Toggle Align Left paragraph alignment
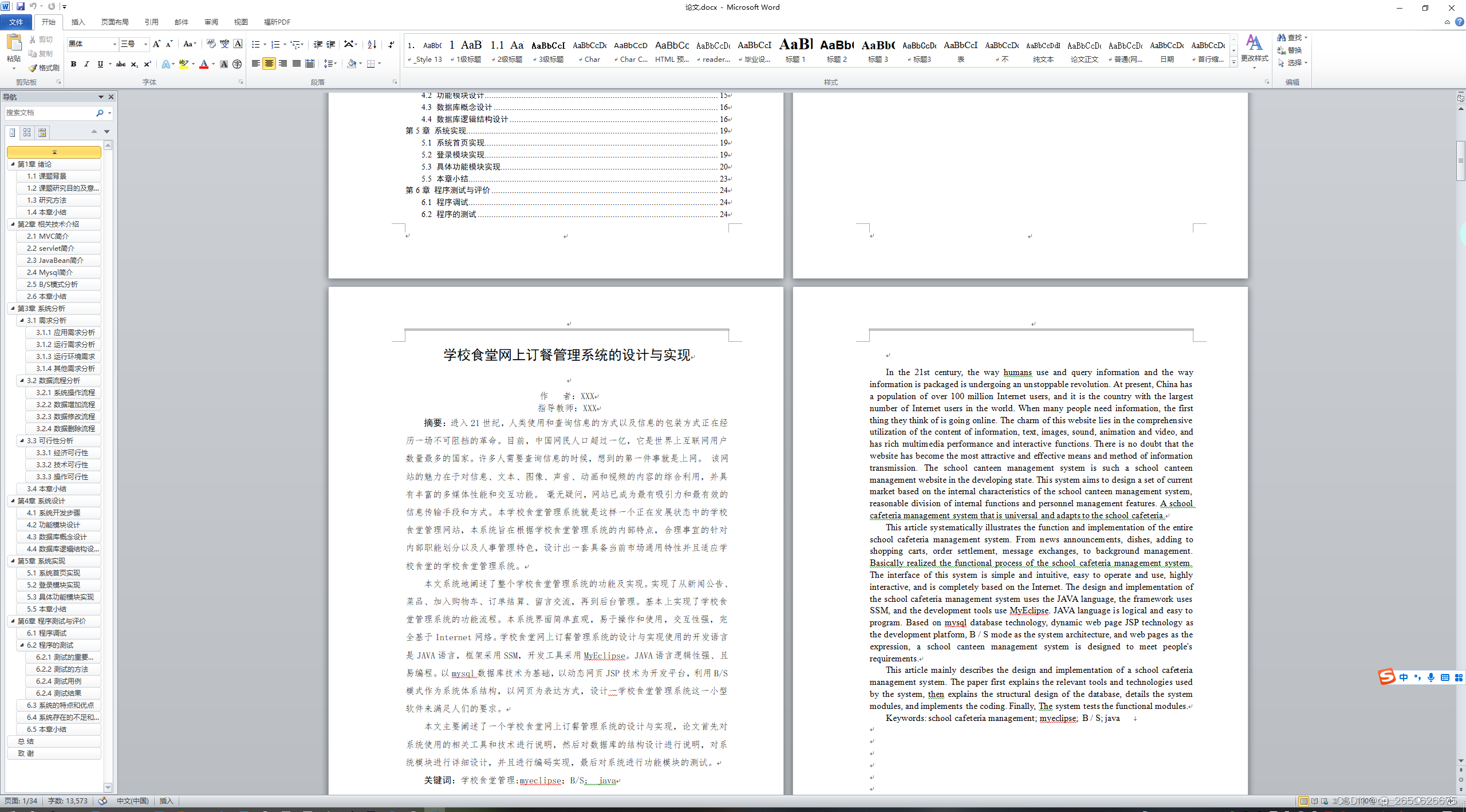 pos(255,64)
